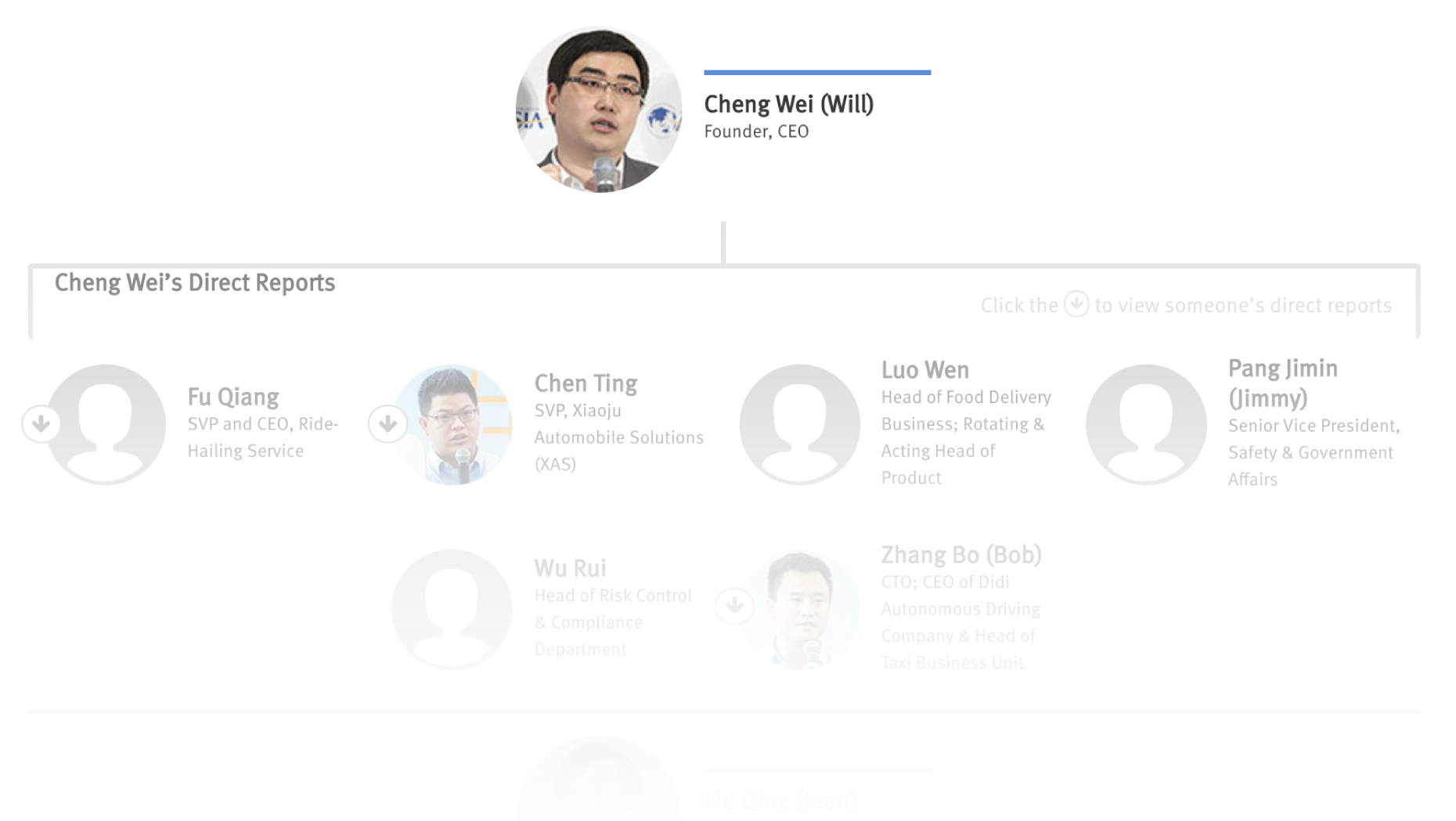This screenshot has height=821, width=1456.
Task: Click Pang Jimin's placeholder avatar
Action: (1146, 424)
